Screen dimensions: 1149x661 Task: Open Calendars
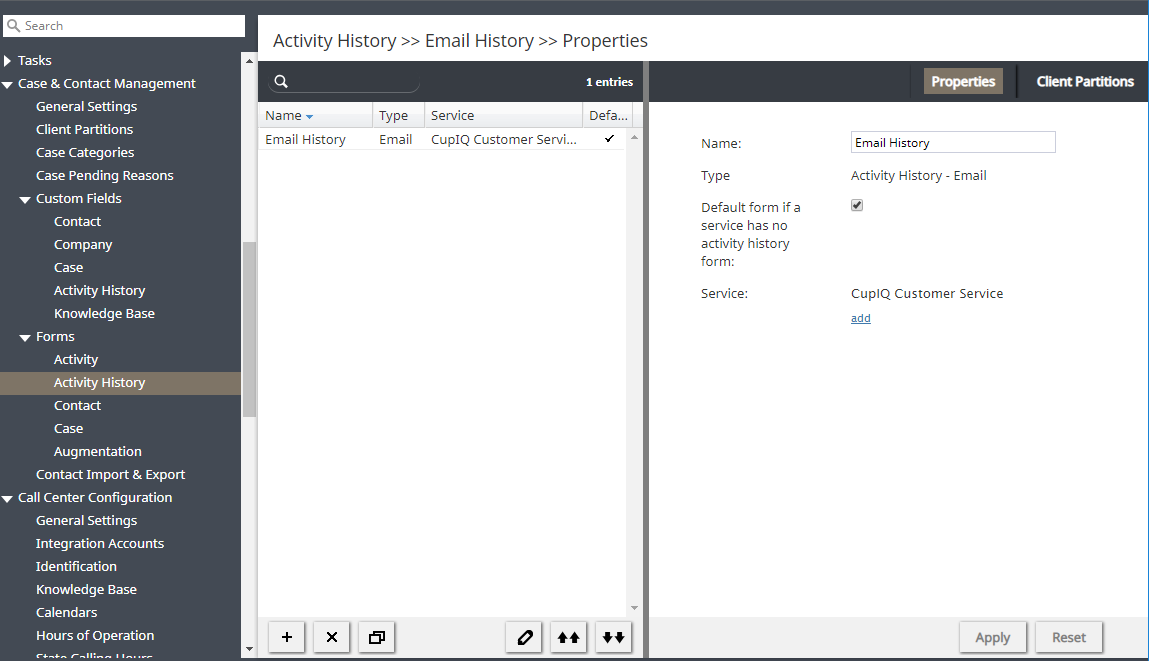pyautogui.click(x=67, y=613)
